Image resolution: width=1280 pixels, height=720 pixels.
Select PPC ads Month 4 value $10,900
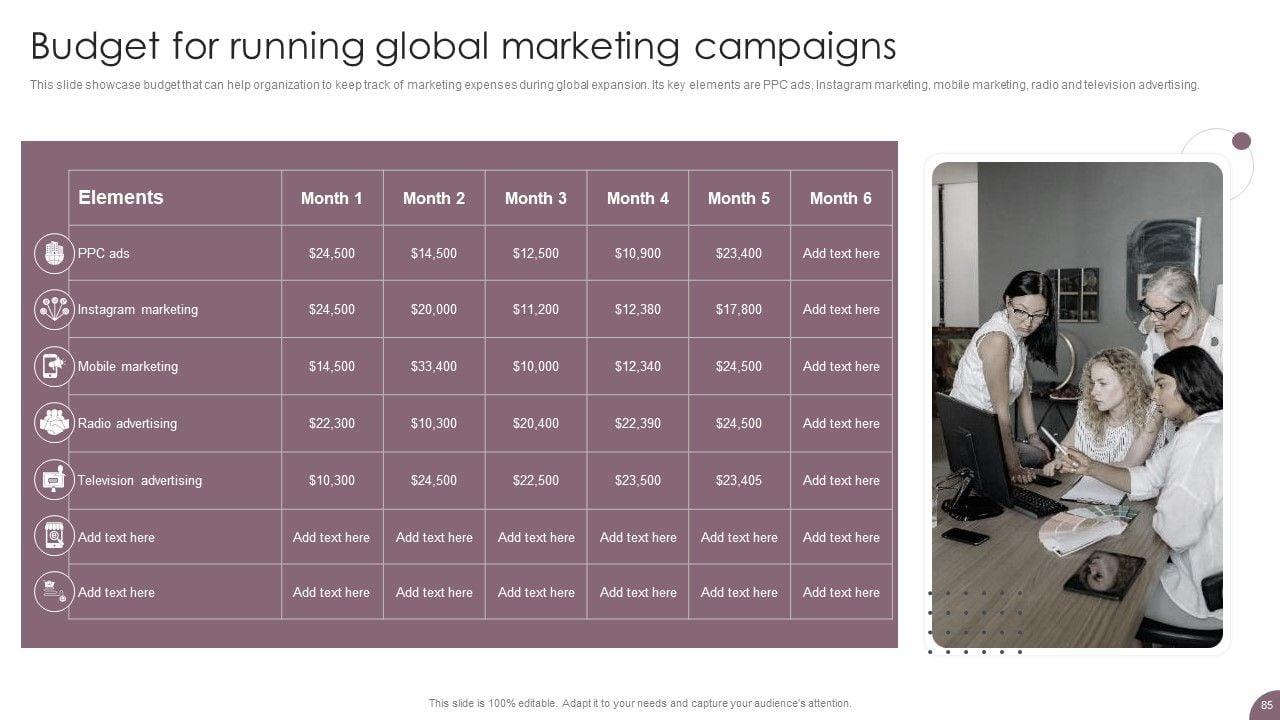tap(638, 254)
